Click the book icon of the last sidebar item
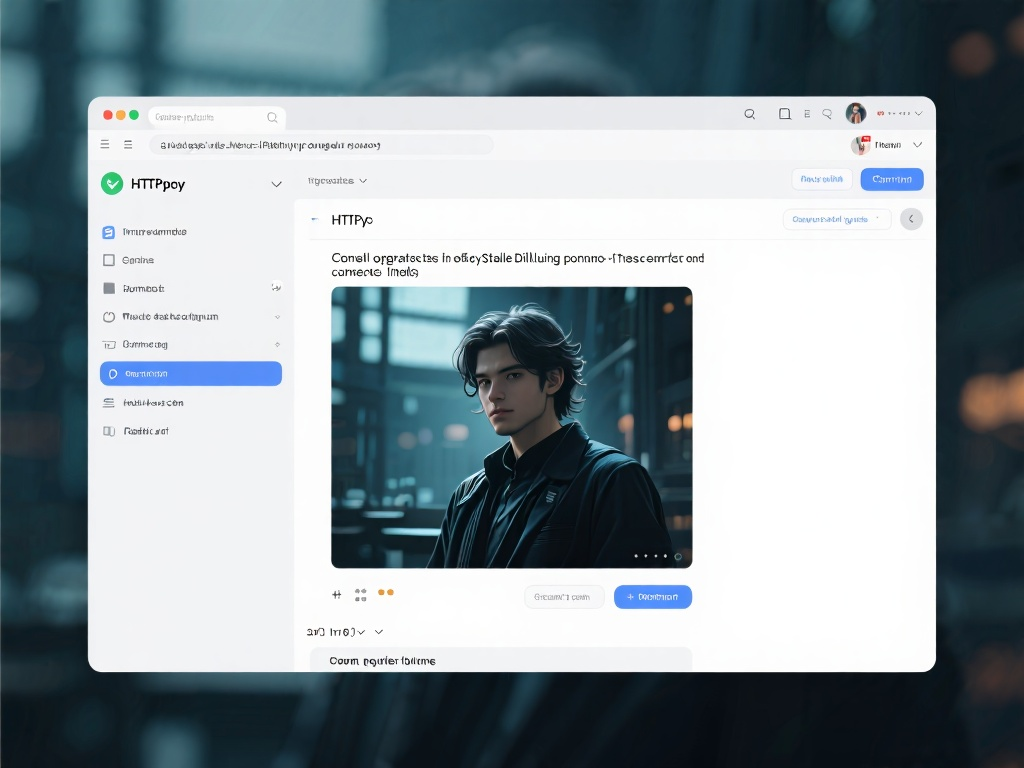The height and width of the screenshot is (768, 1024). [109, 431]
